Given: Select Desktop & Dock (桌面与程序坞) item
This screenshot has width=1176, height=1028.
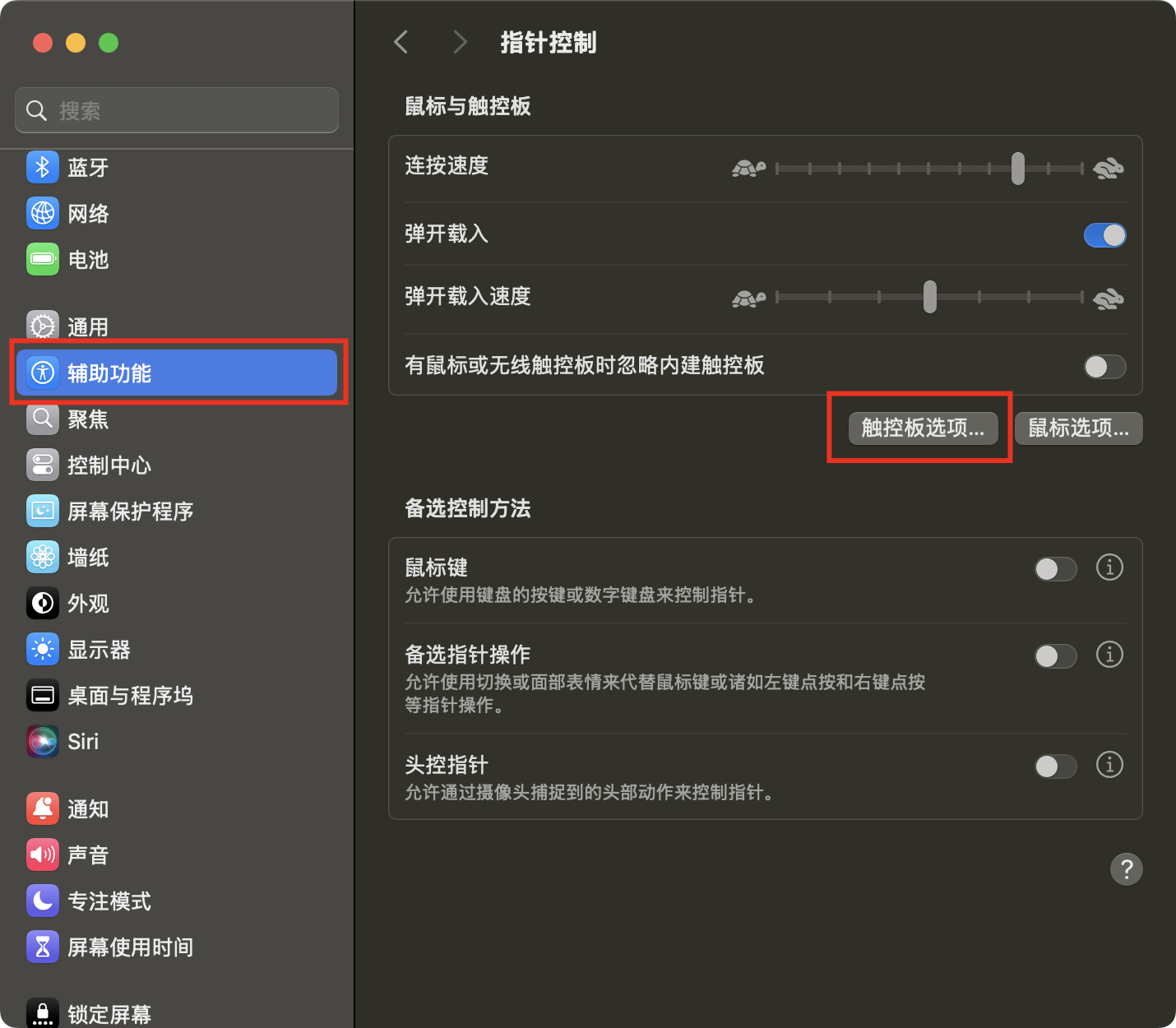Looking at the screenshot, I should pyautogui.click(x=130, y=696).
